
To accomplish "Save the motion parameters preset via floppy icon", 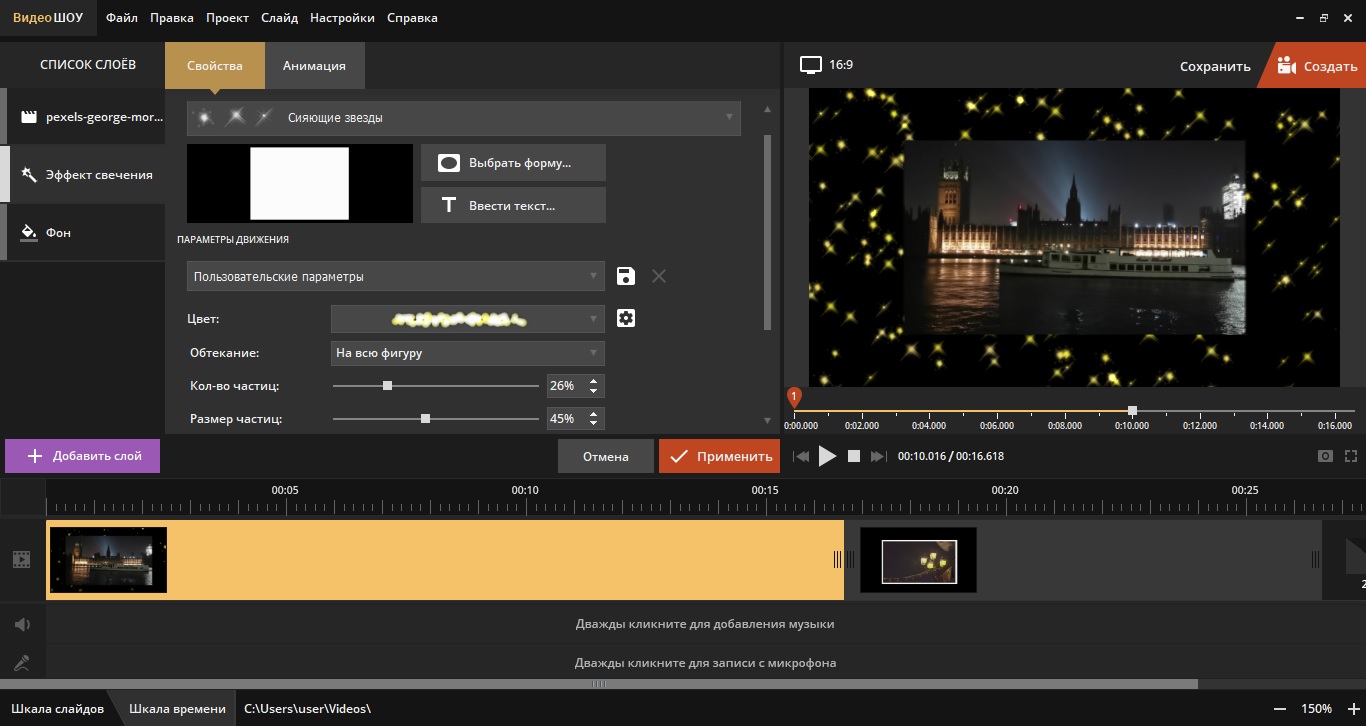I will (x=626, y=276).
